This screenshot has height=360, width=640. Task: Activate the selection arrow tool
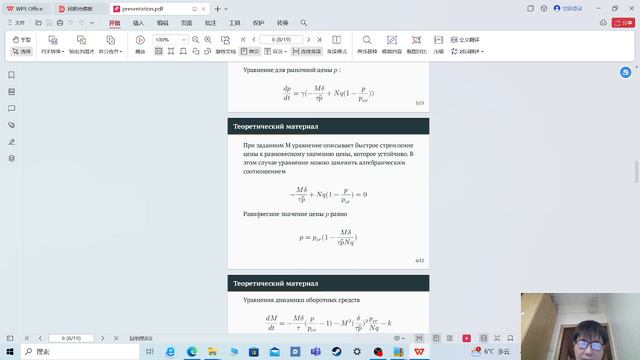pyautogui.click(x=21, y=51)
